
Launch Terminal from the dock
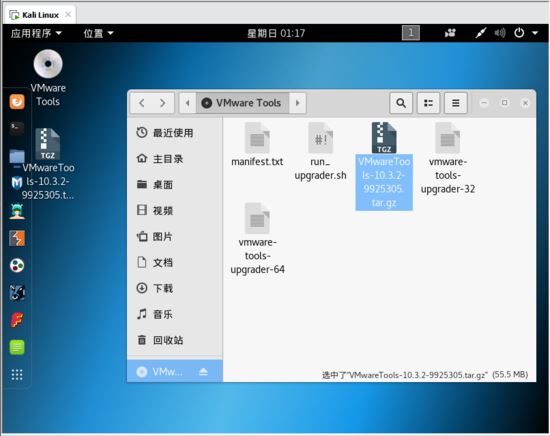click(17, 128)
